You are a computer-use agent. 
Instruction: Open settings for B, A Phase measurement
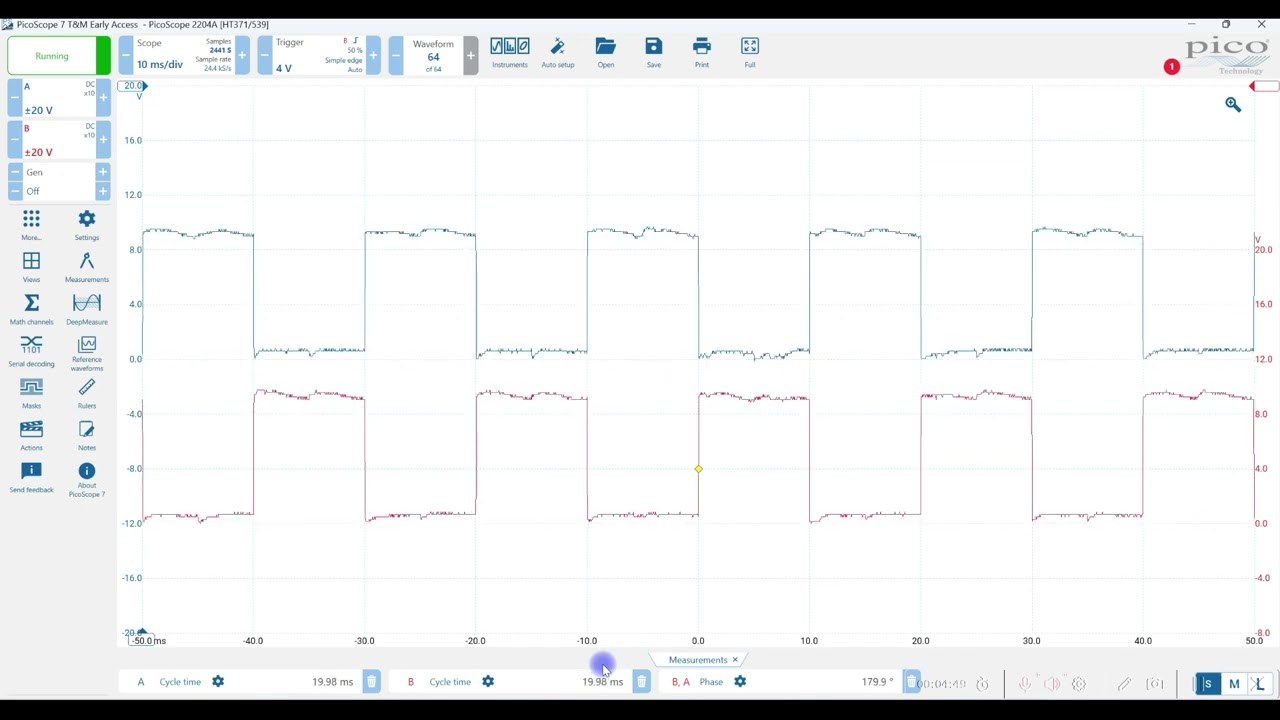tap(740, 682)
